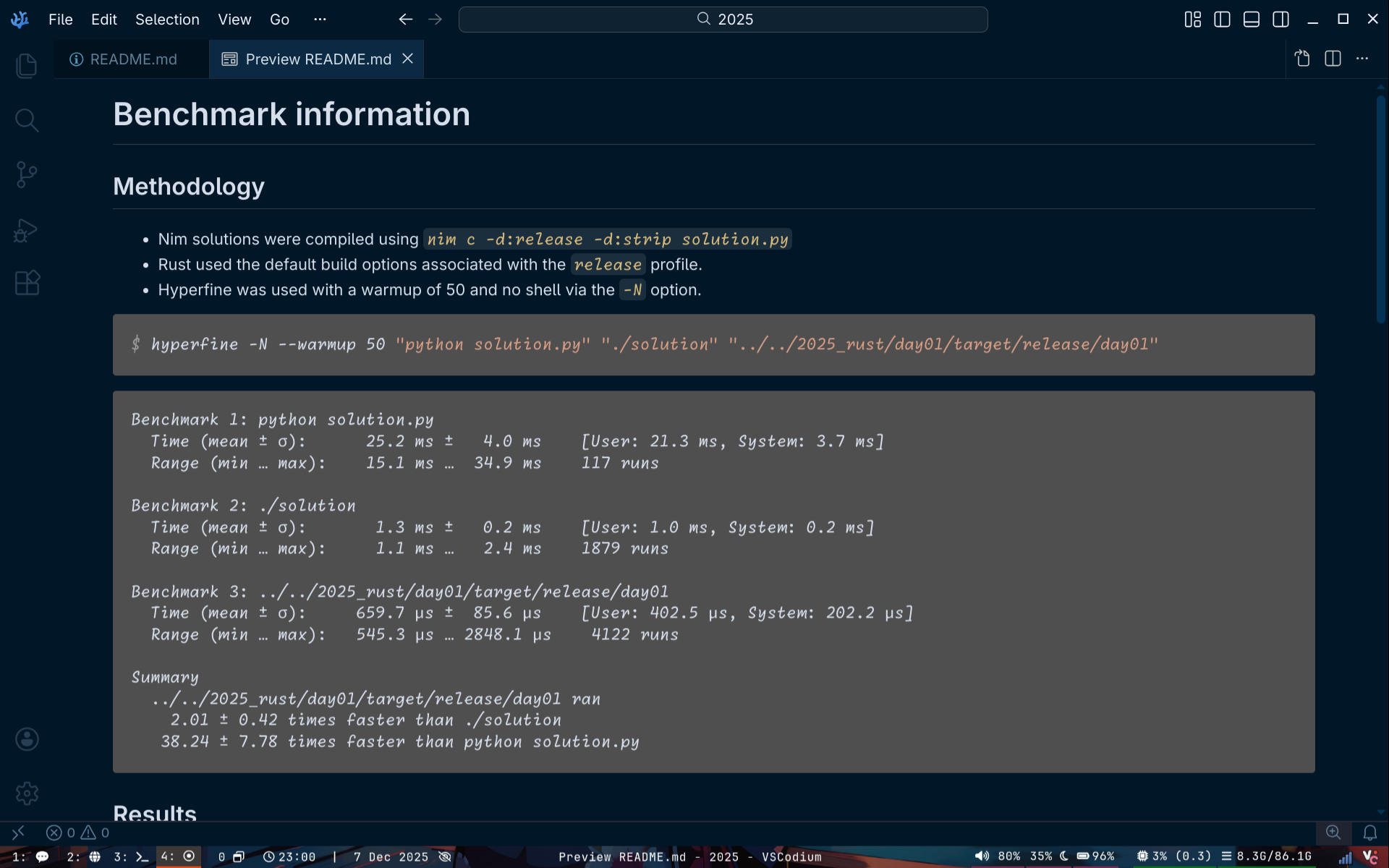1389x868 pixels.
Task: Toggle the primary side bar visibility
Action: 1222,20
